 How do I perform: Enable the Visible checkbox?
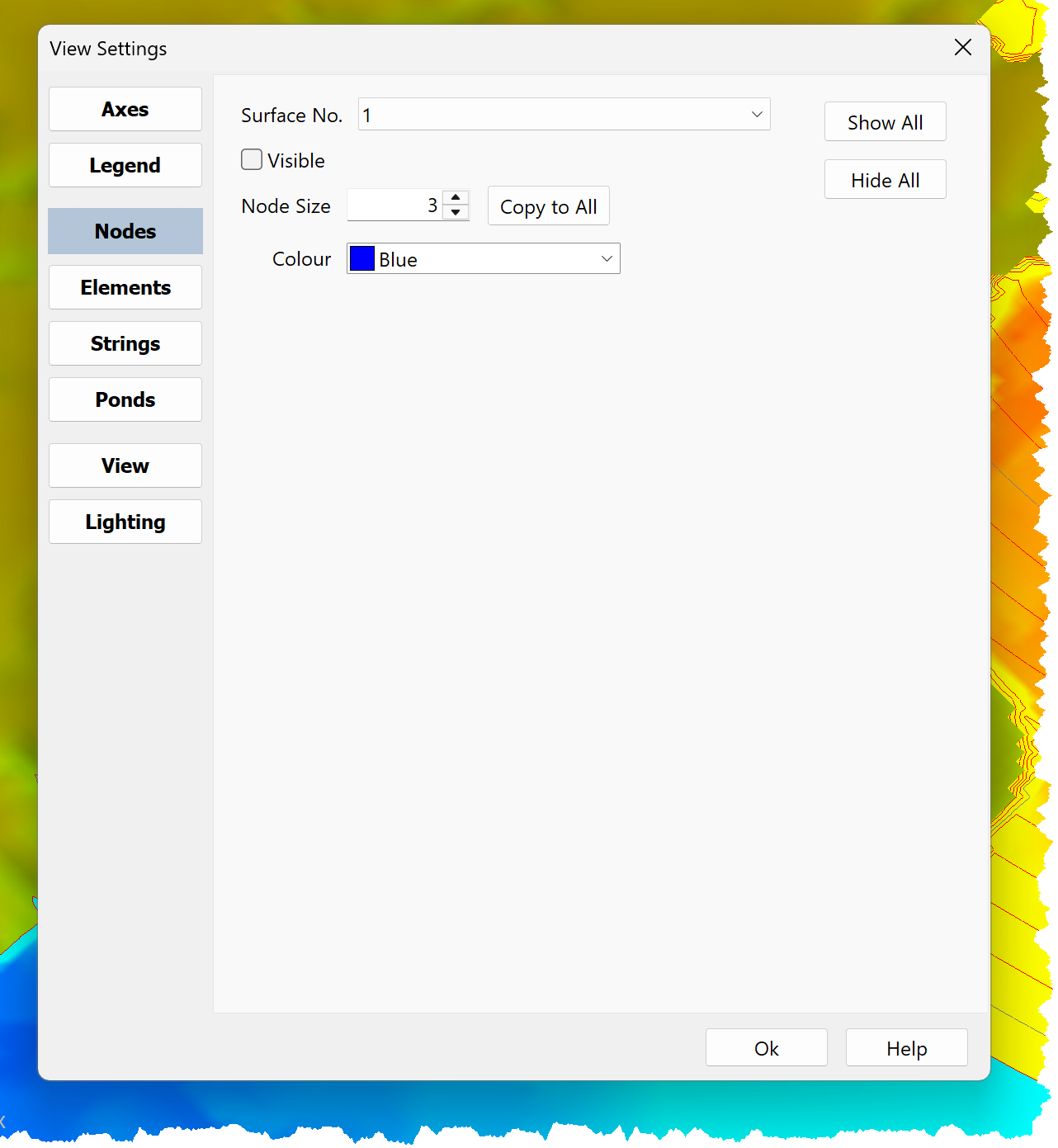tap(252, 159)
